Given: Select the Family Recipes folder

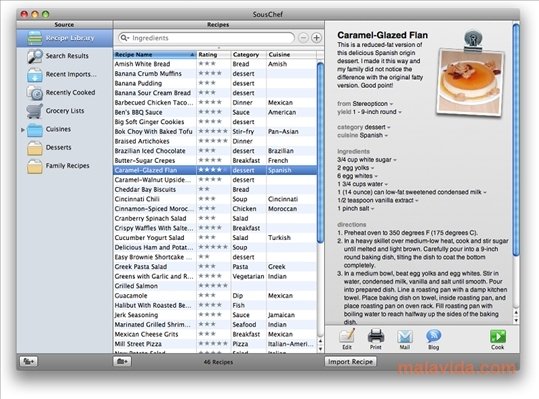Looking at the screenshot, I should pyautogui.click(x=35, y=166).
